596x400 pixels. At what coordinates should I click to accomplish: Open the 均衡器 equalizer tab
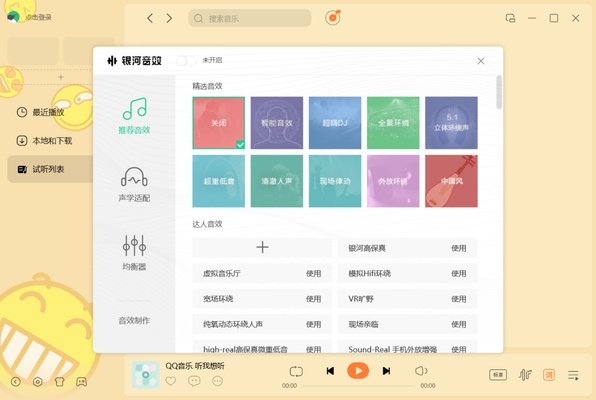coord(134,253)
